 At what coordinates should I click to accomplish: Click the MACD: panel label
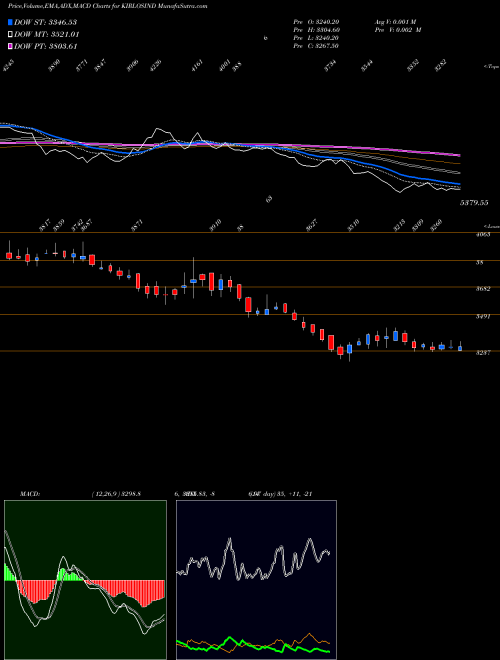coord(30,494)
